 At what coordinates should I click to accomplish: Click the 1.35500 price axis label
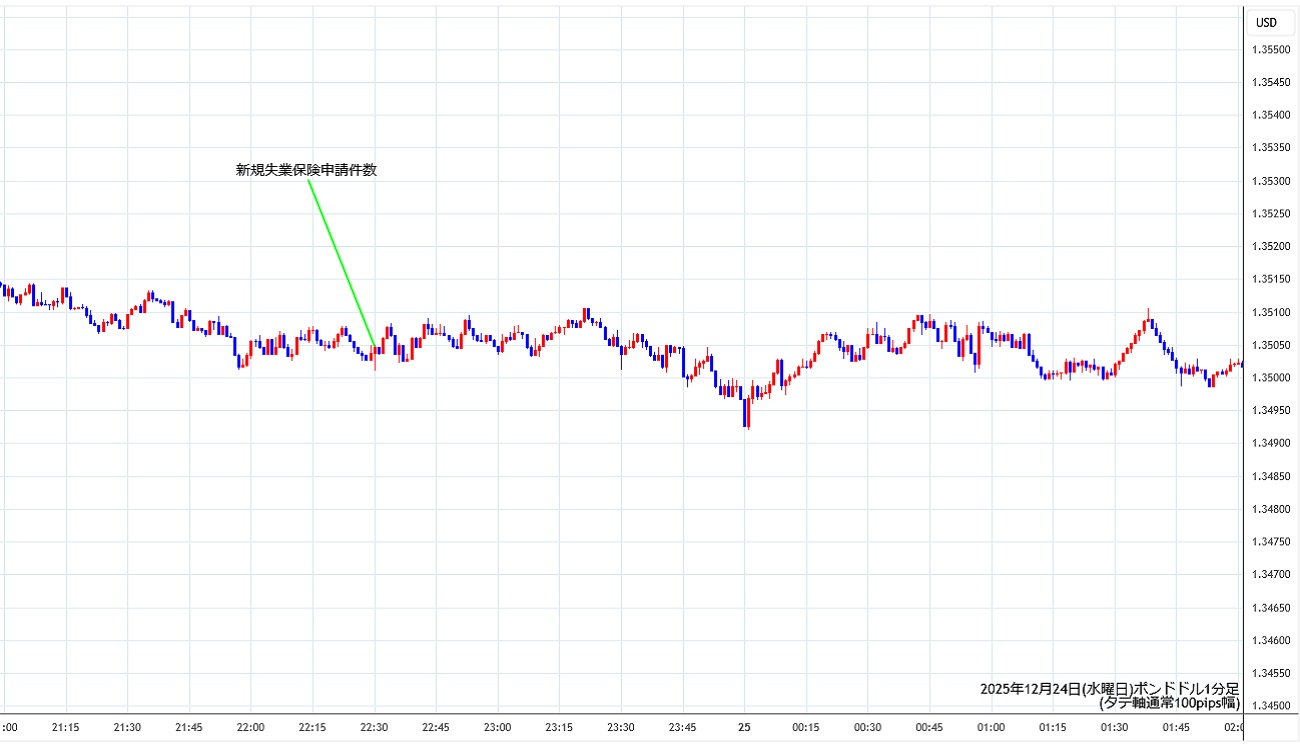(1270, 50)
